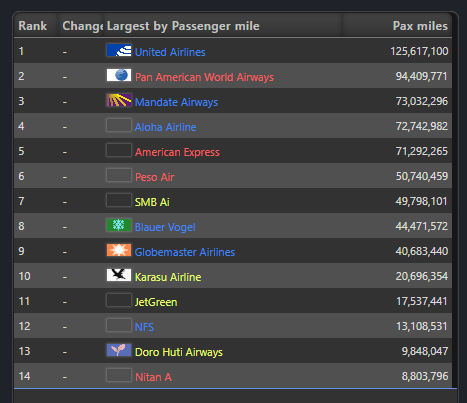Screen dimensions: 467x403
Task: Click the Mandate Airways sunburst logo
Action: click(x=119, y=100)
